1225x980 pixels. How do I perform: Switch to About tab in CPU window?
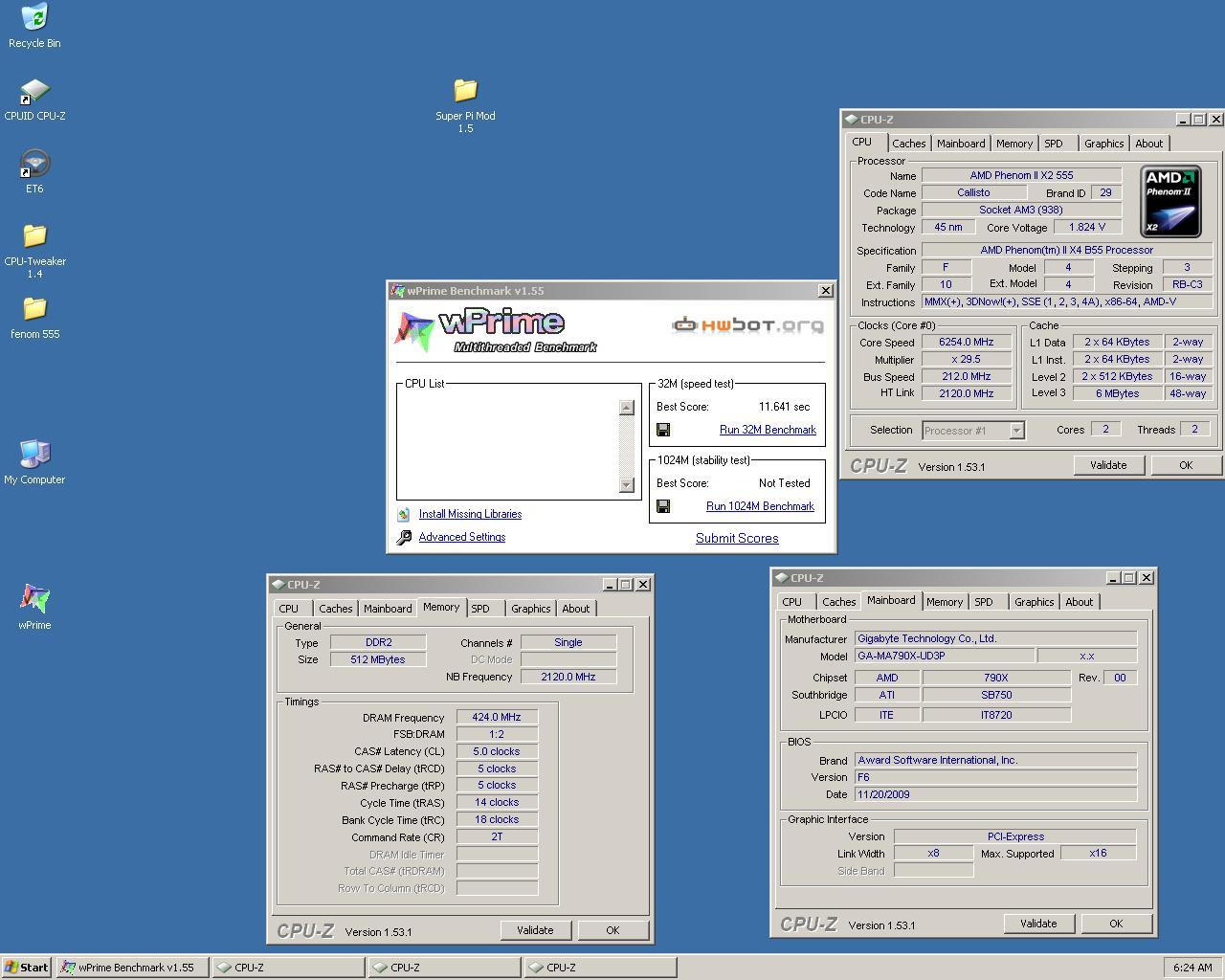click(x=1149, y=144)
